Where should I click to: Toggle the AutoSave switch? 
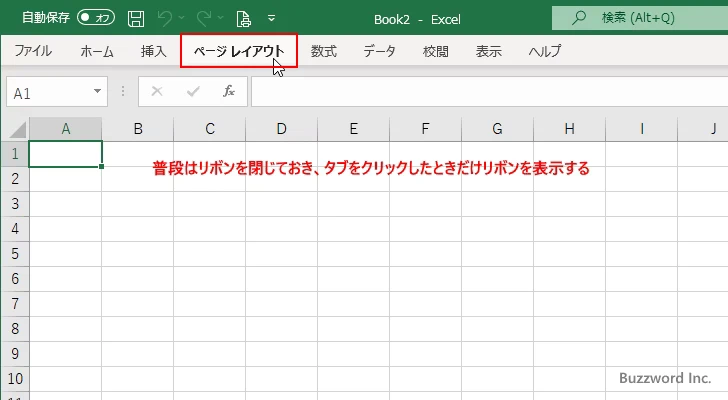(x=96, y=18)
